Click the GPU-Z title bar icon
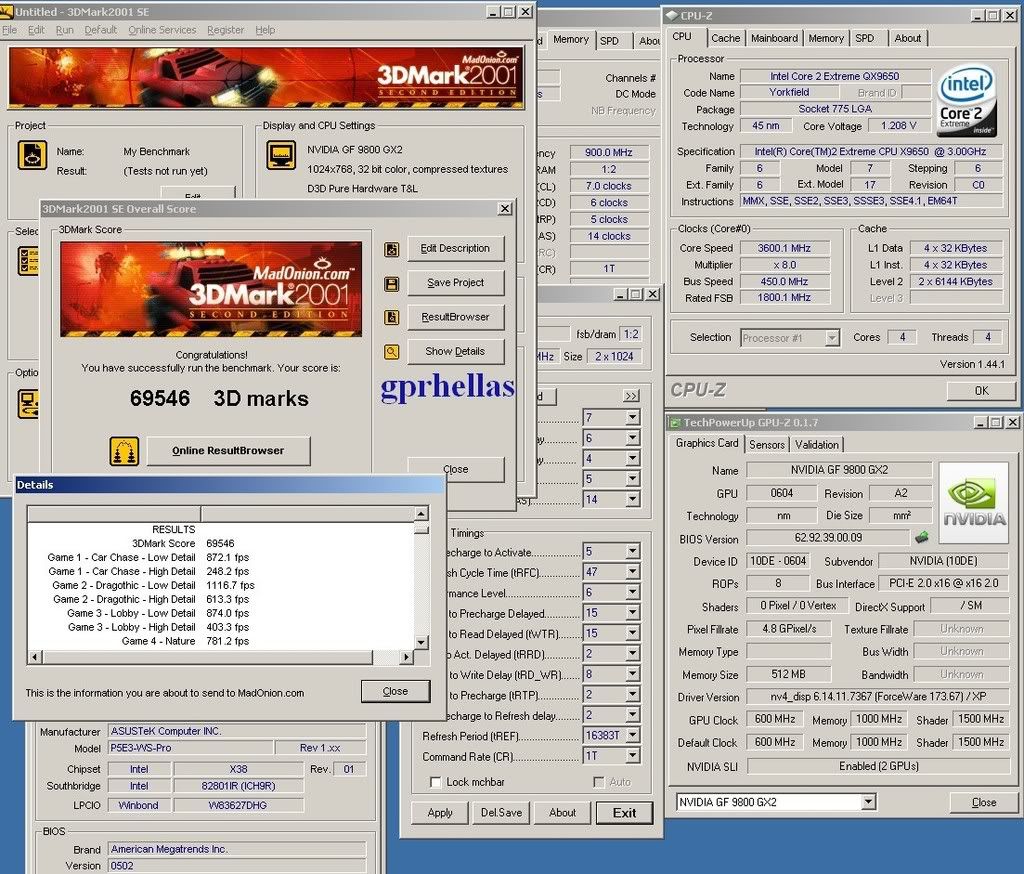 click(675, 423)
